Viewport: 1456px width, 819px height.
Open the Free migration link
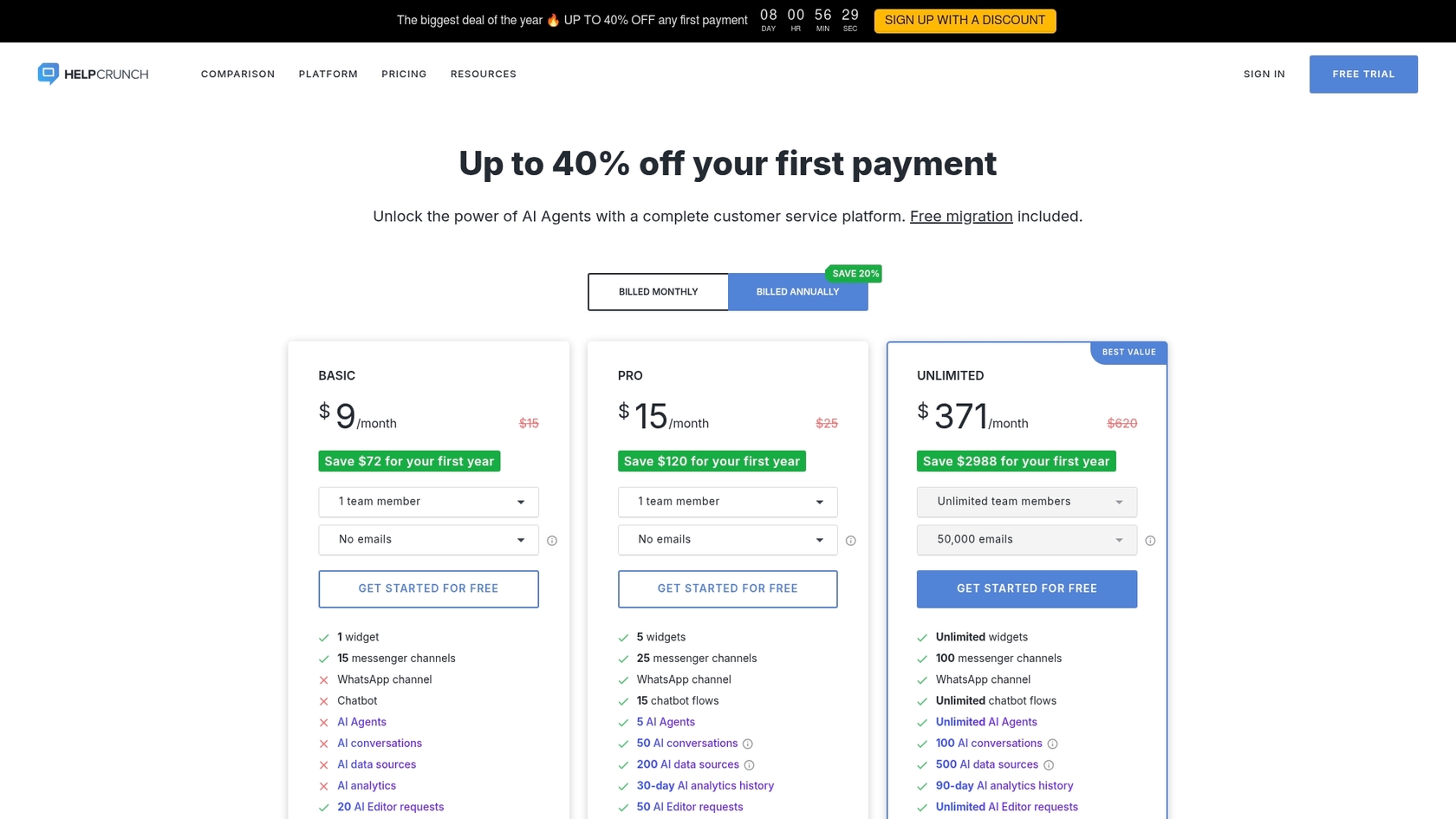(x=960, y=216)
